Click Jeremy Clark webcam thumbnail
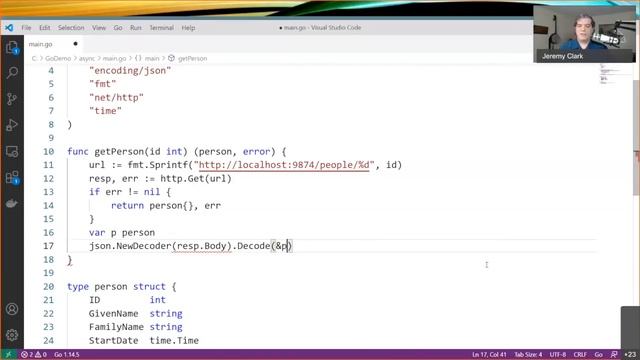Image resolution: width=640 pixels, height=360 pixels. tap(584, 34)
